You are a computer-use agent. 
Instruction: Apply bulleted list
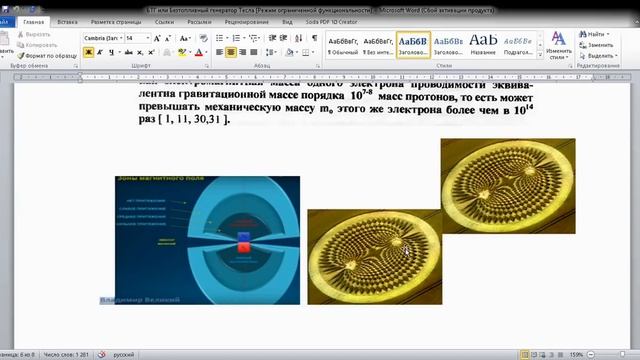point(220,38)
